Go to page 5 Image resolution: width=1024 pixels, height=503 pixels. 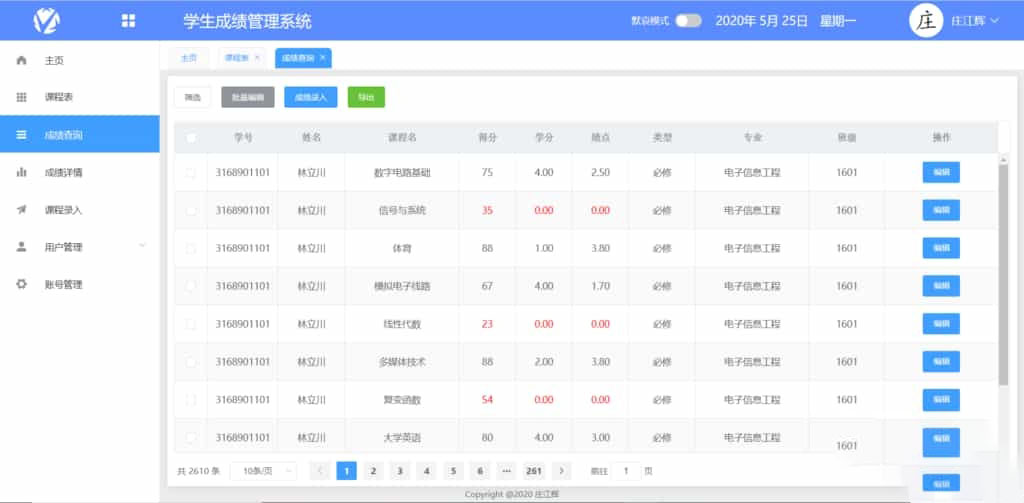pos(453,471)
